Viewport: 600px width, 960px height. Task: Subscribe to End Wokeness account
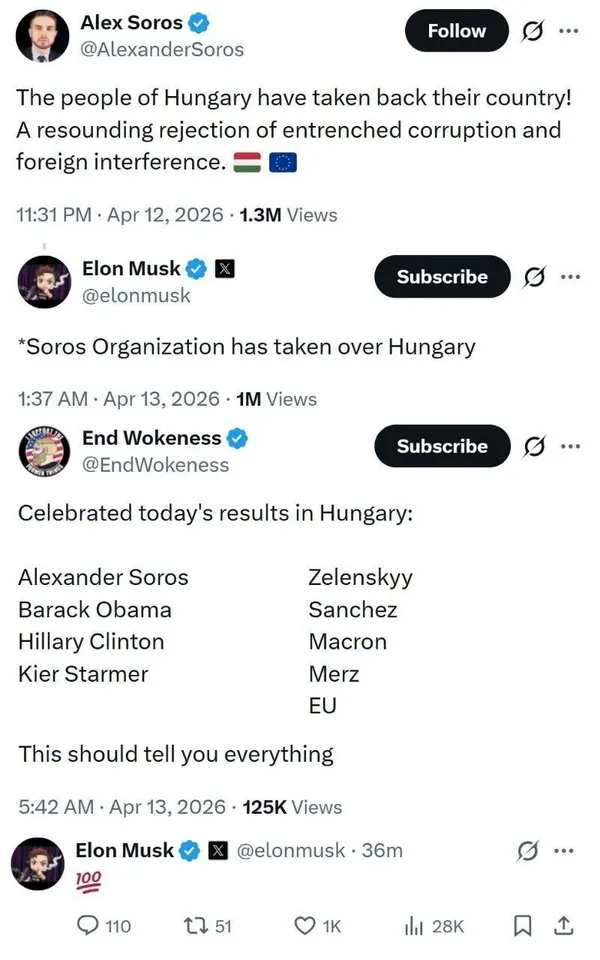[442, 446]
